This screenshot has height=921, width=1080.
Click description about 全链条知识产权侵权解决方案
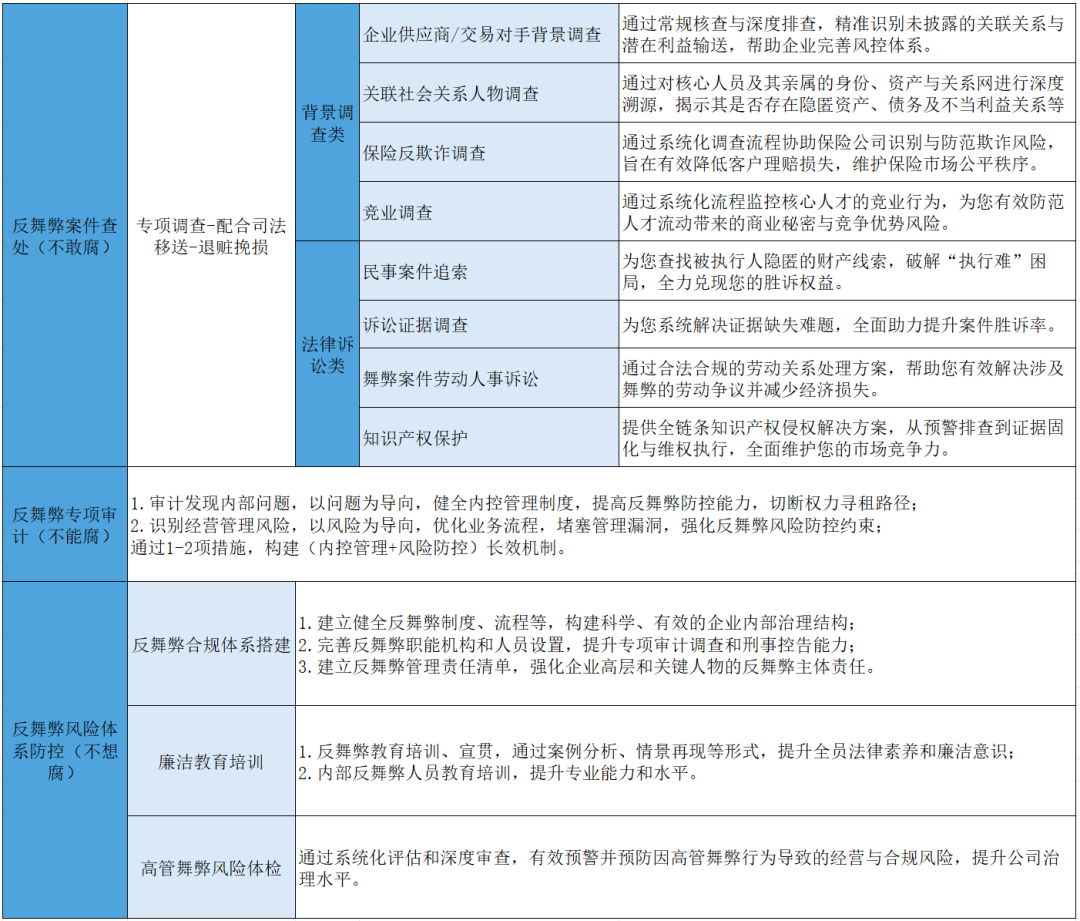(847, 437)
